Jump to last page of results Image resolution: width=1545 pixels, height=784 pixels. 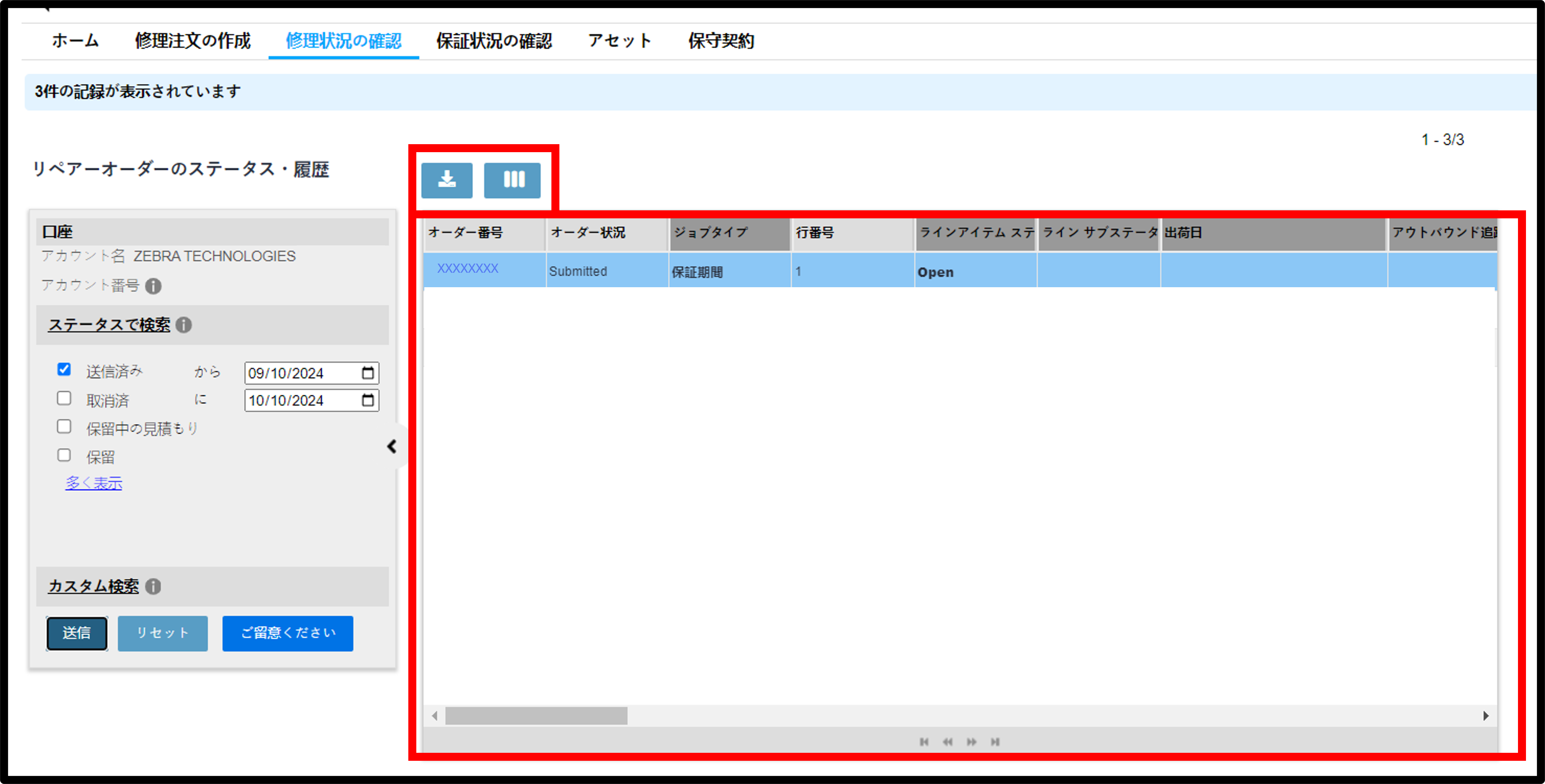tap(995, 742)
